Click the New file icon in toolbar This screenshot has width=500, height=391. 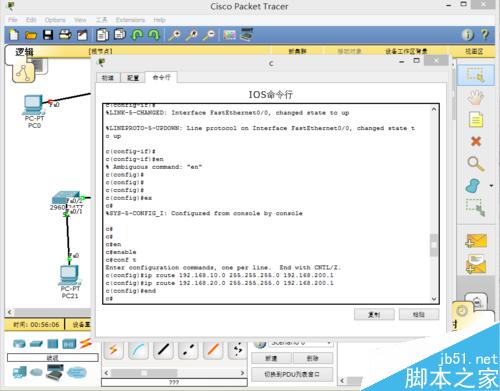[14, 35]
